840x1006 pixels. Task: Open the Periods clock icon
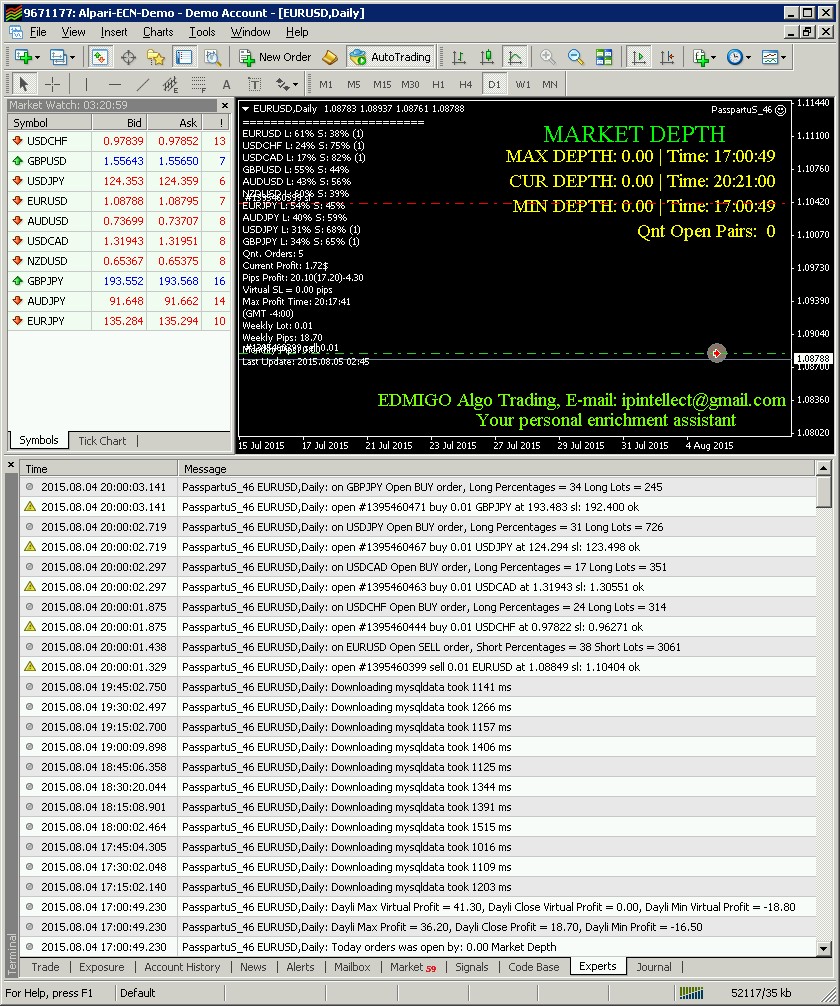(x=735, y=57)
